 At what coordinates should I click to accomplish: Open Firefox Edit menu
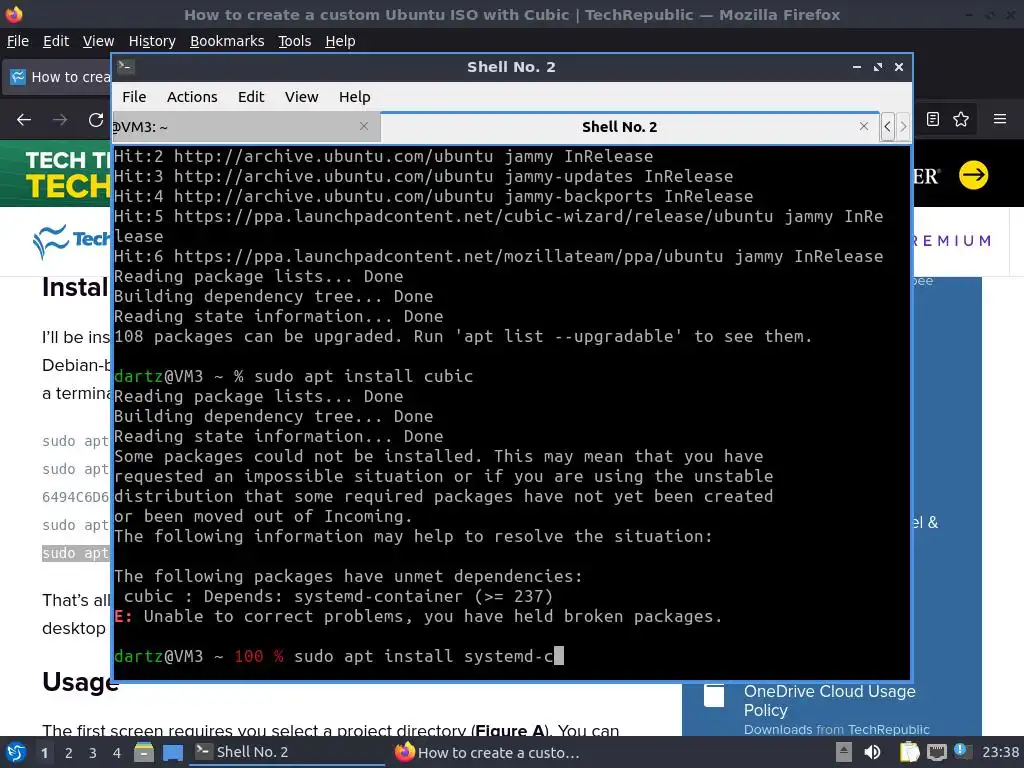pos(56,41)
